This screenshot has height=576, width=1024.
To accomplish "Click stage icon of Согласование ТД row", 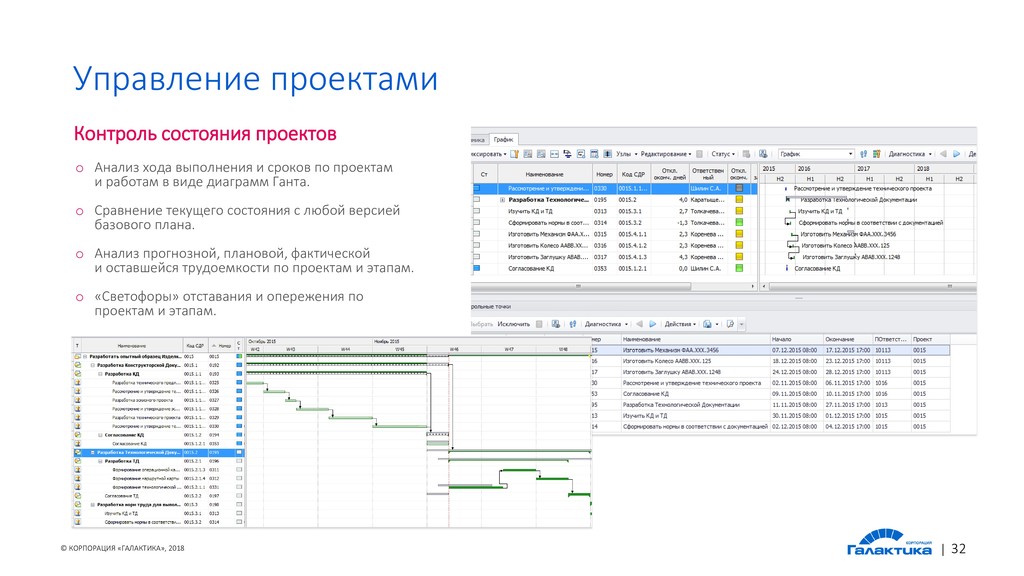I will click(x=77, y=496).
